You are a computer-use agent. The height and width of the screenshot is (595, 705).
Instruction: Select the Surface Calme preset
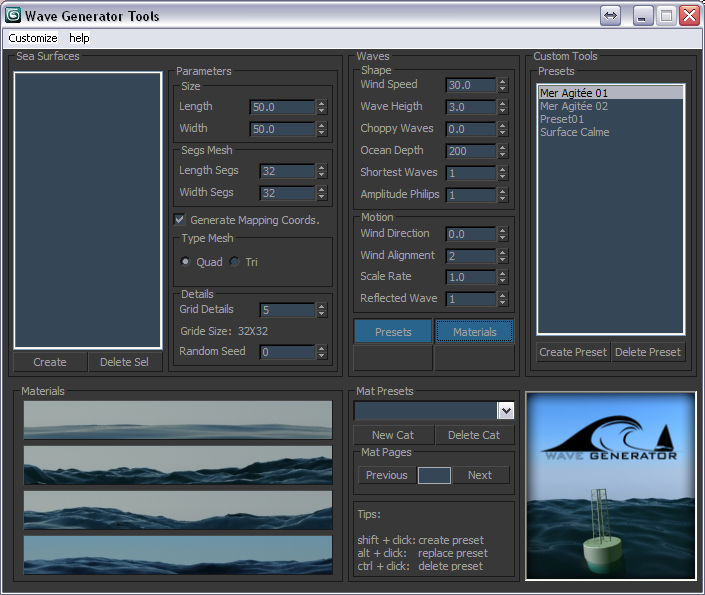pyautogui.click(x=611, y=132)
